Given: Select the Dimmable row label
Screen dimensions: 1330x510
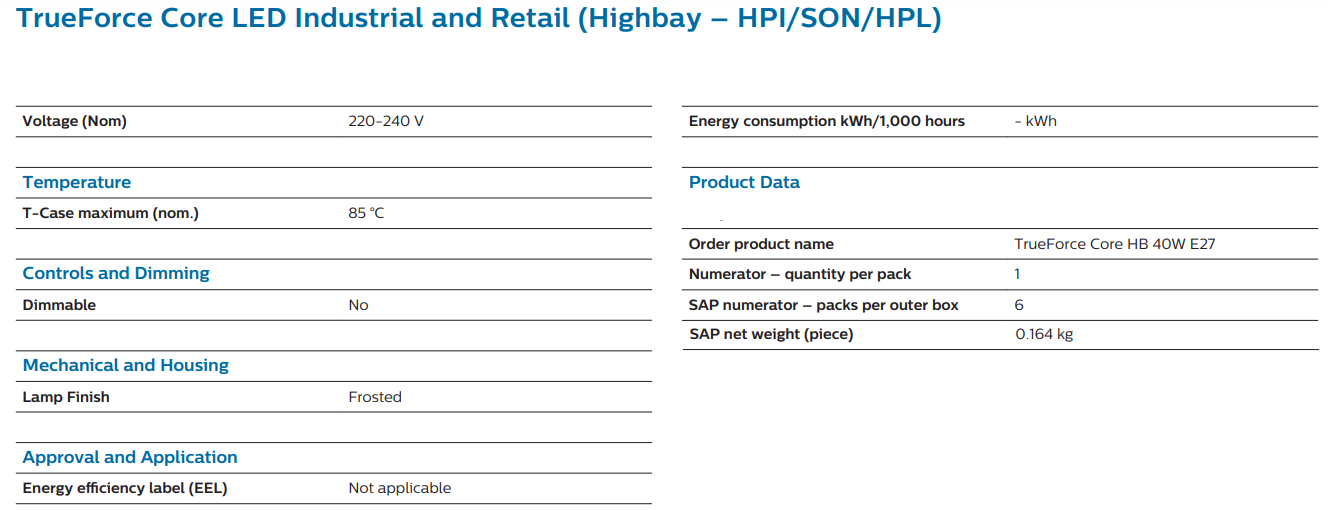Looking at the screenshot, I should [59, 305].
